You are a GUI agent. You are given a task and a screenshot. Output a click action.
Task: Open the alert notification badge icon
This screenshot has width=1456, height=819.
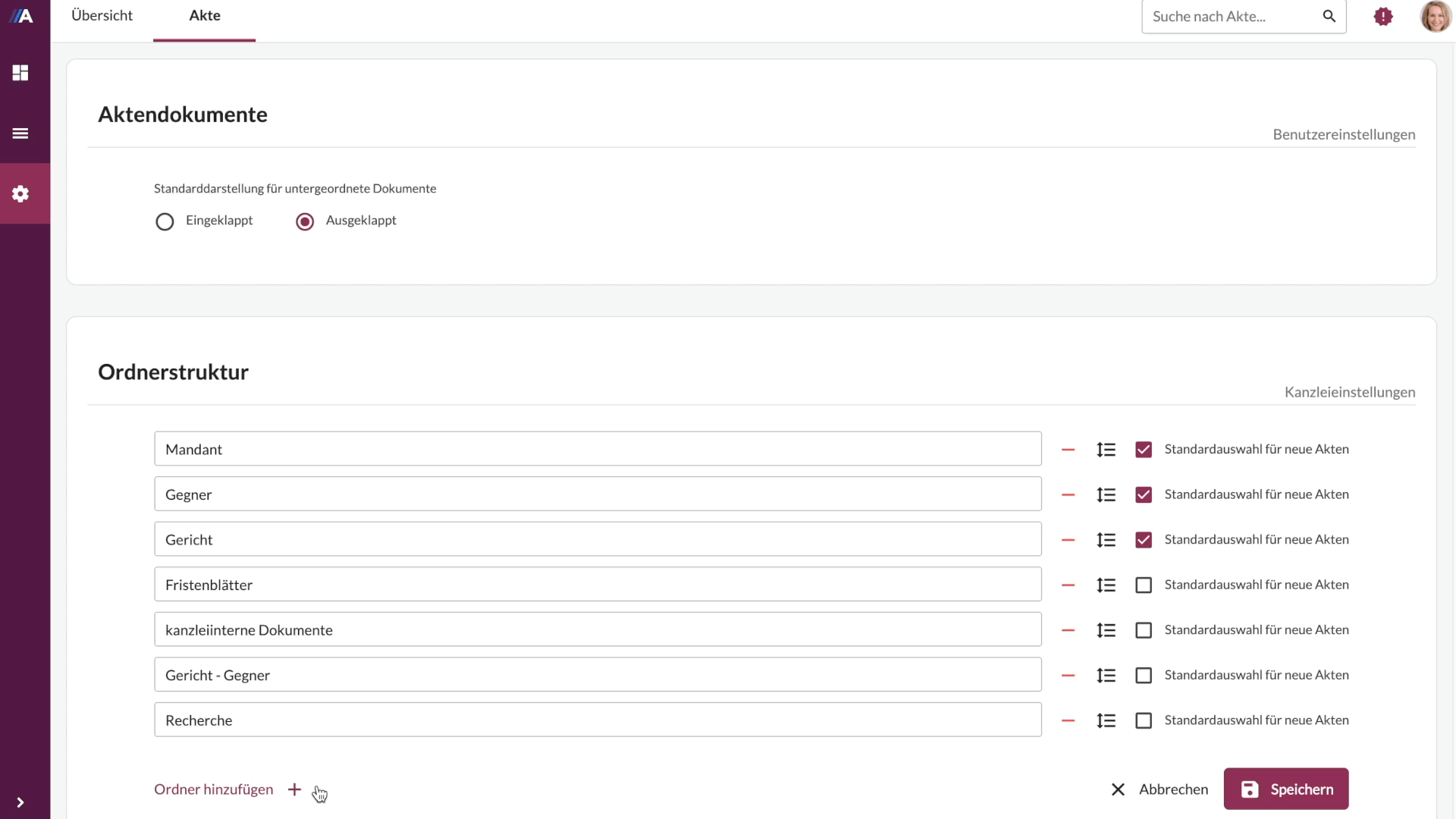coord(1383,16)
